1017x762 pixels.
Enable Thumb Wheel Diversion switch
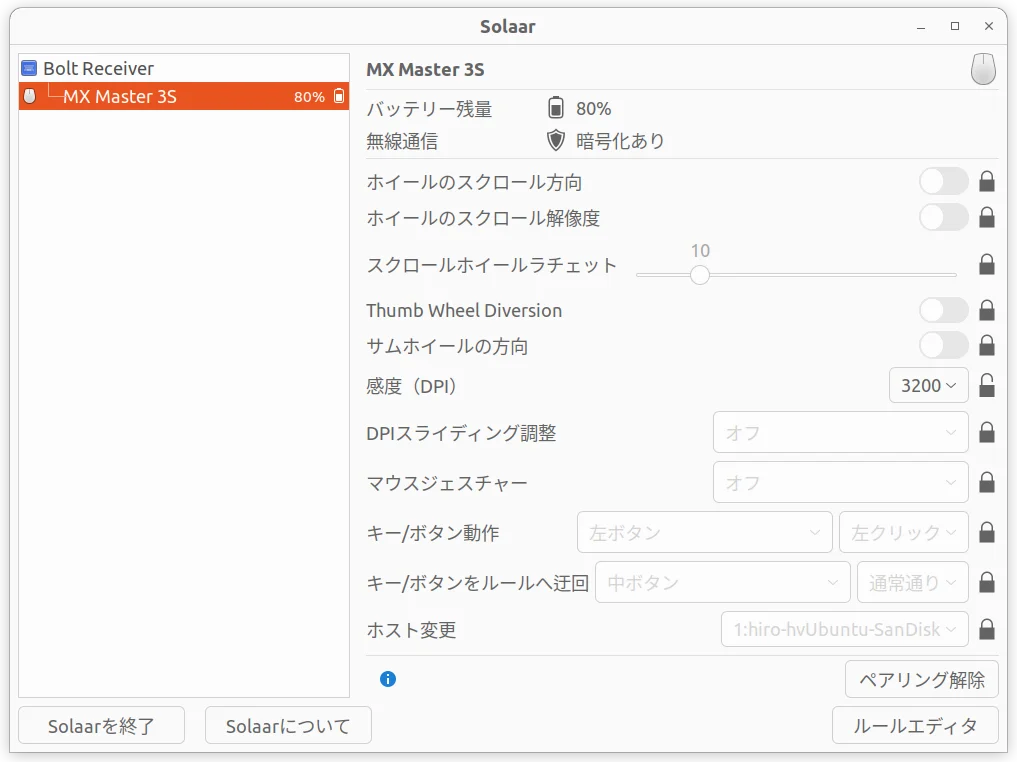click(944, 311)
